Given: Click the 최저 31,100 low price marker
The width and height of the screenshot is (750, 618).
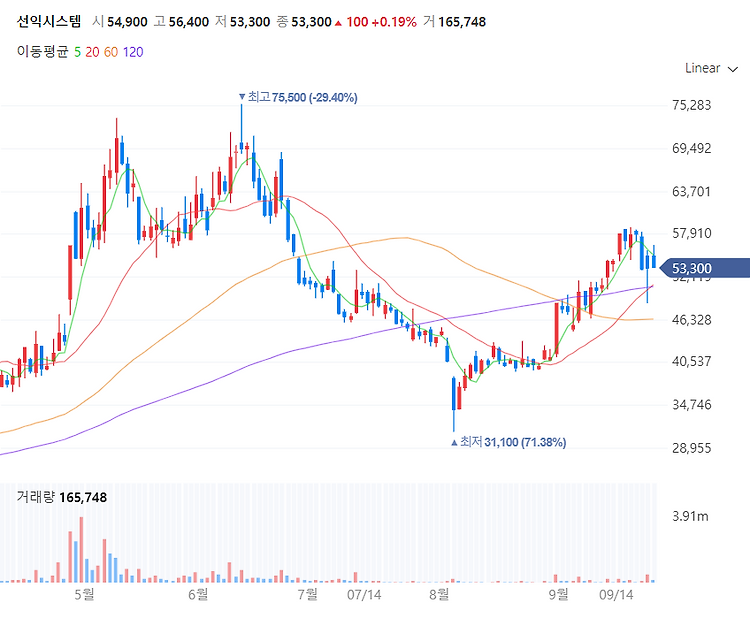Looking at the screenshot, I should pos(508,442).
